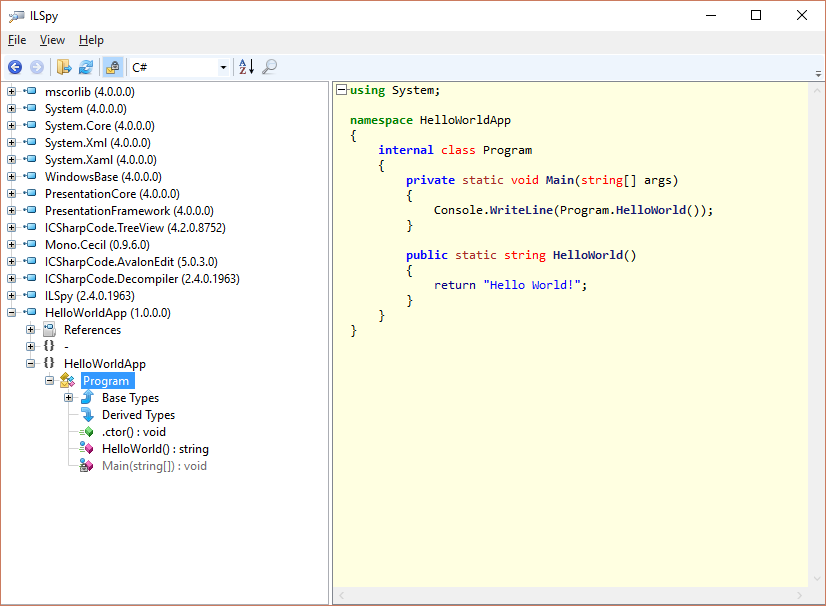Click the ILSpy (2.4.0.1963) assembly icon
The width and height of the screenshot is (826, 606).
[30, 295]
